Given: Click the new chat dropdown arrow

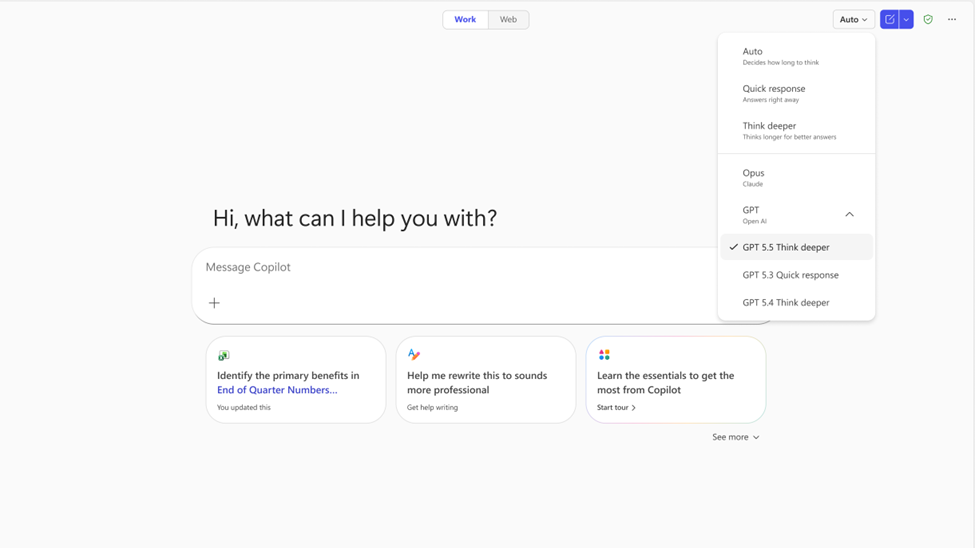Looking at the screenshot, I should tap(906, 19).
